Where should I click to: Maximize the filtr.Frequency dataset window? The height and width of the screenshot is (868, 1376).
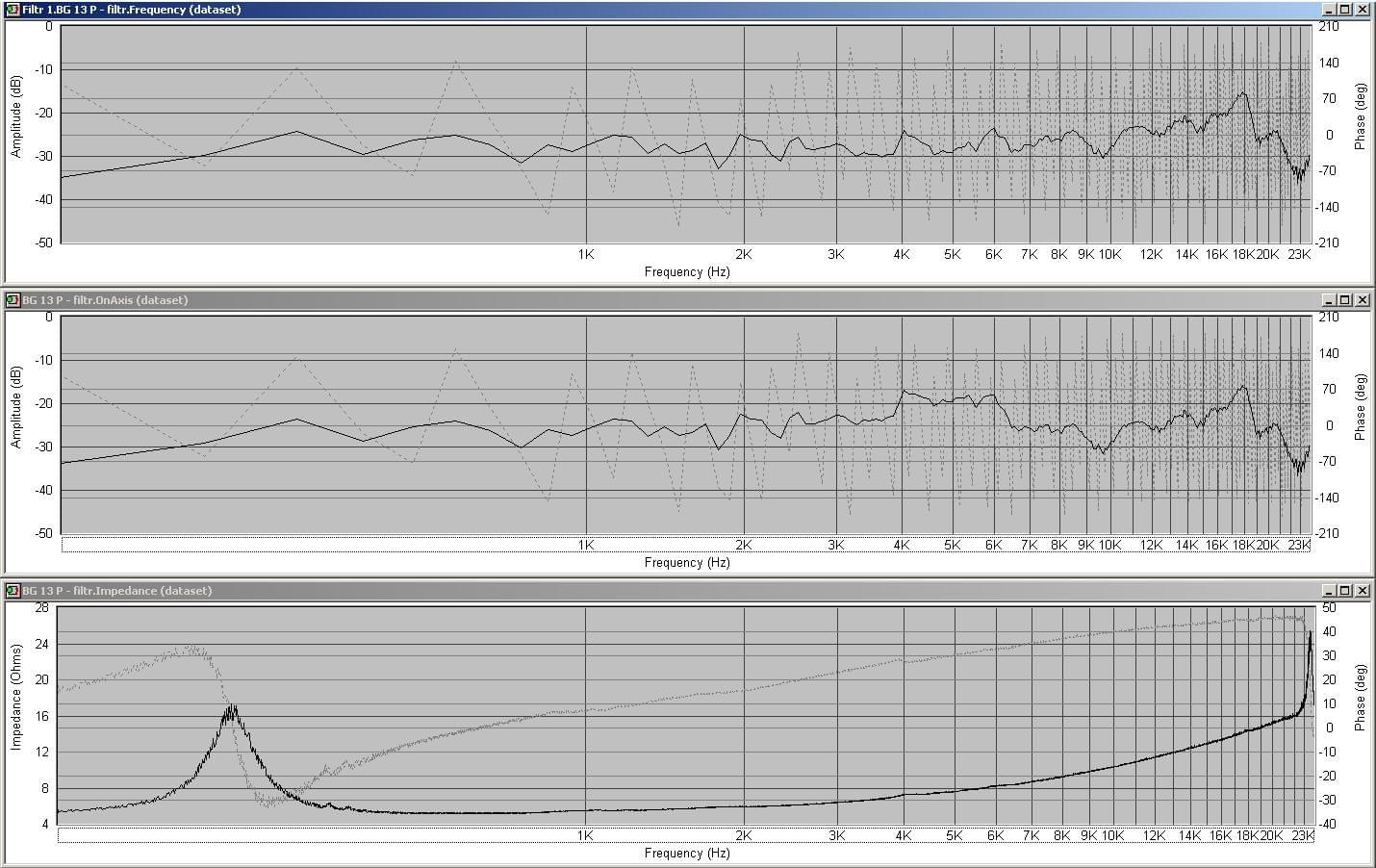click(x=1345, y=10)
